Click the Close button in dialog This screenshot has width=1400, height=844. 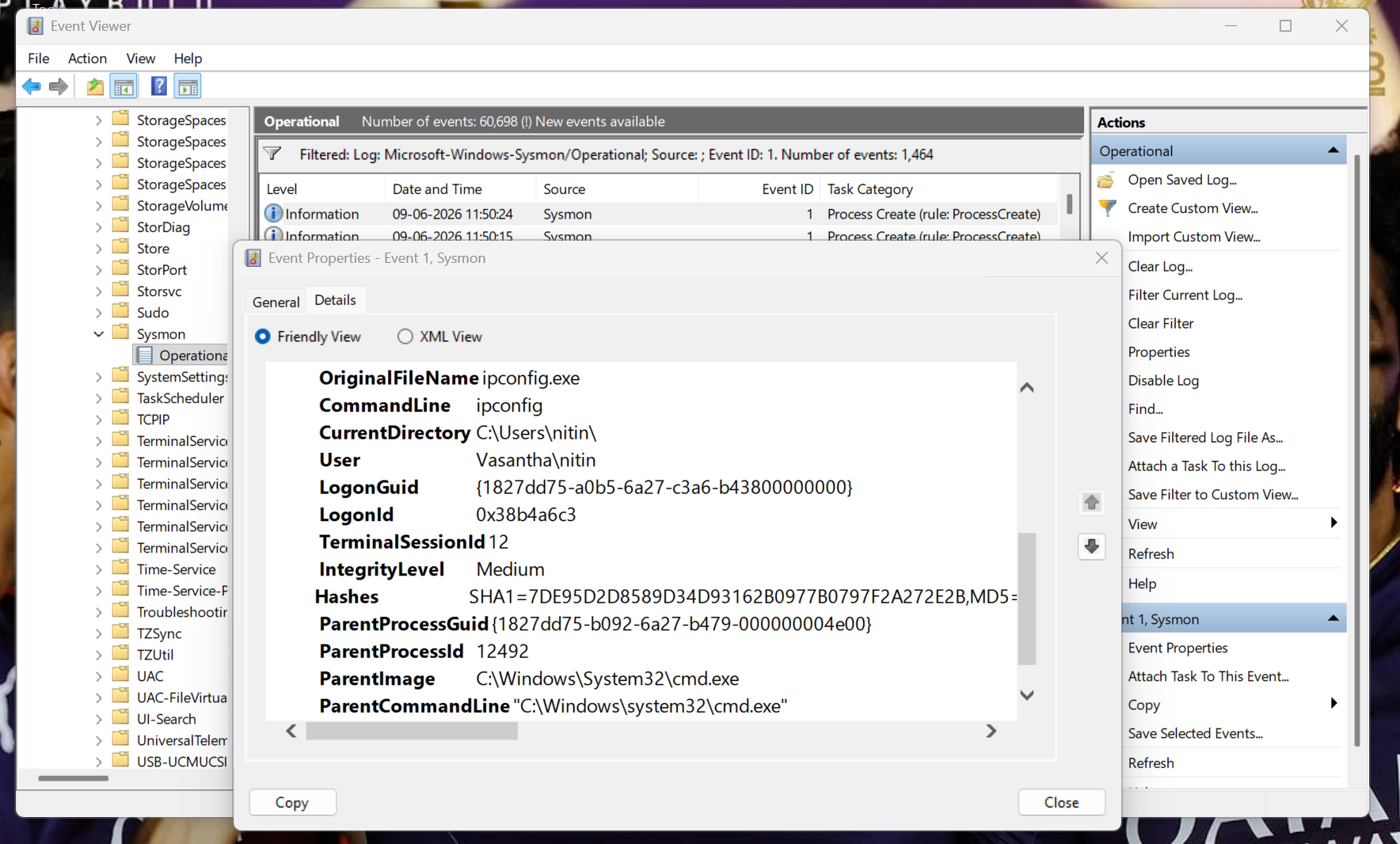click(1061, 802)
